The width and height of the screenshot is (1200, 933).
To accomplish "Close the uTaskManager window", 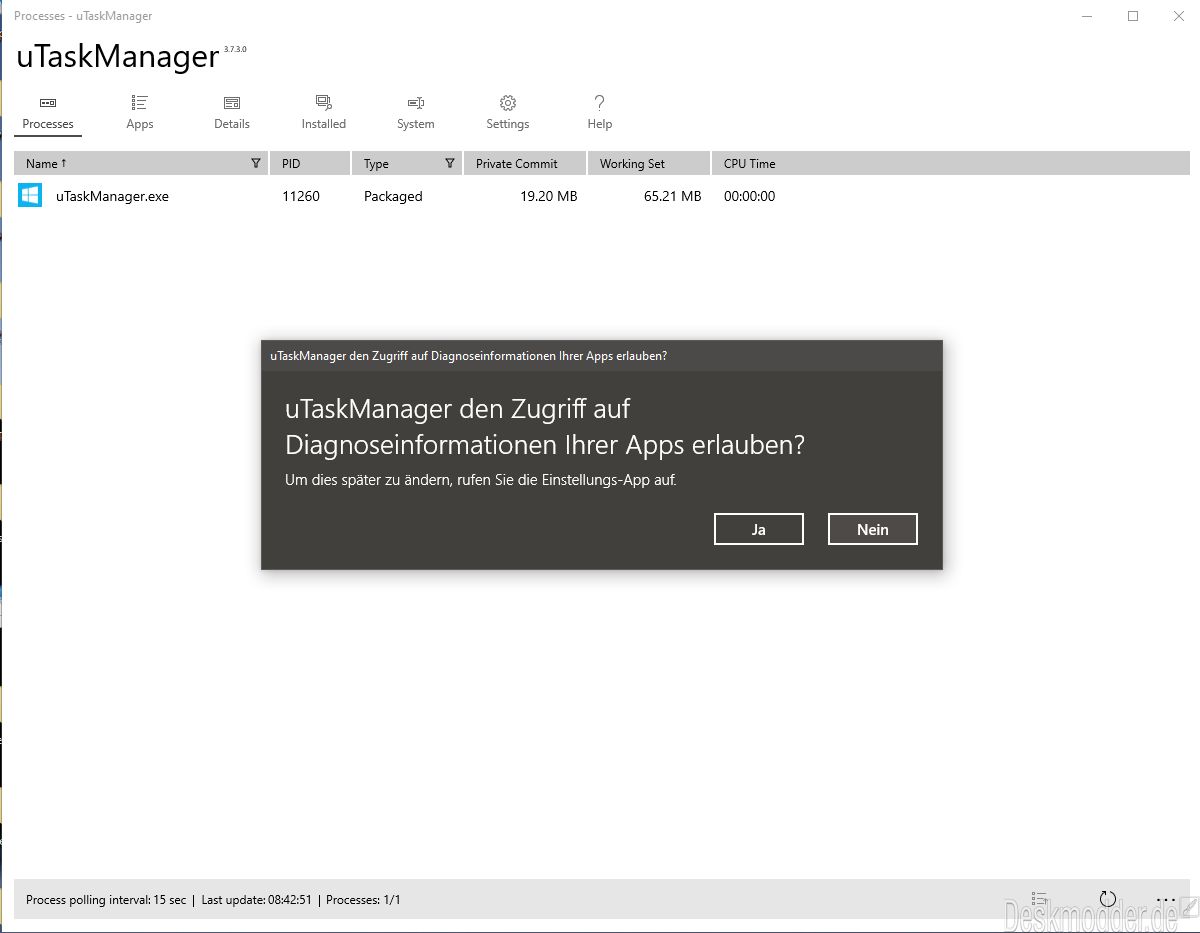I will (x=1178, y=16).
